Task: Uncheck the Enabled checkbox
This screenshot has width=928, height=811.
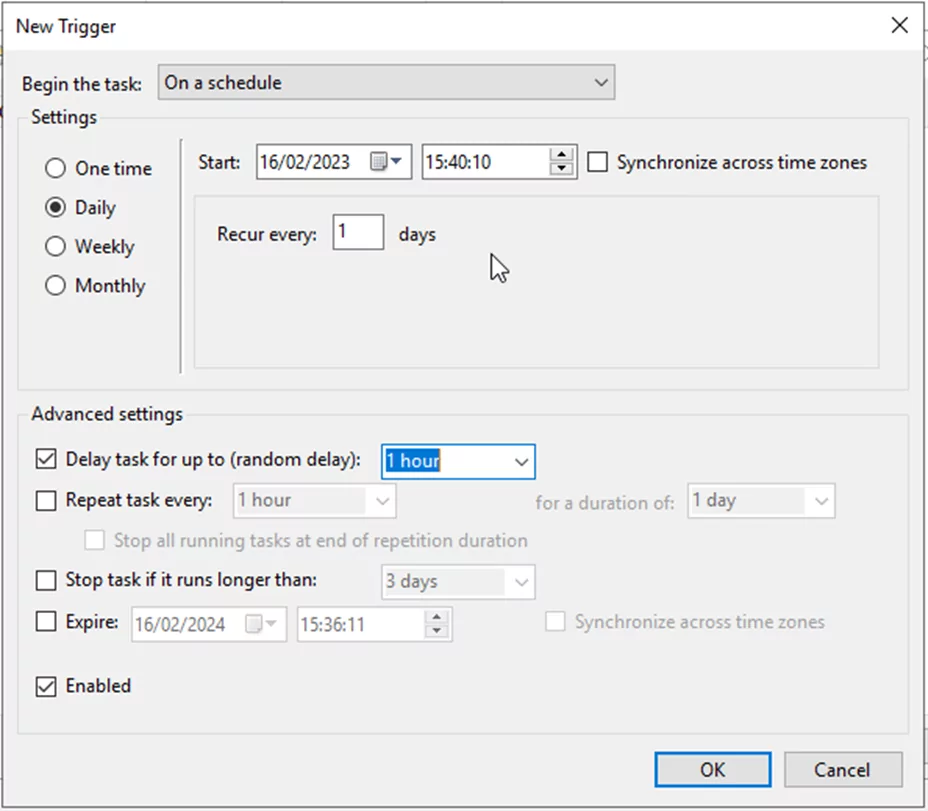Action: [x=46, y=686]
